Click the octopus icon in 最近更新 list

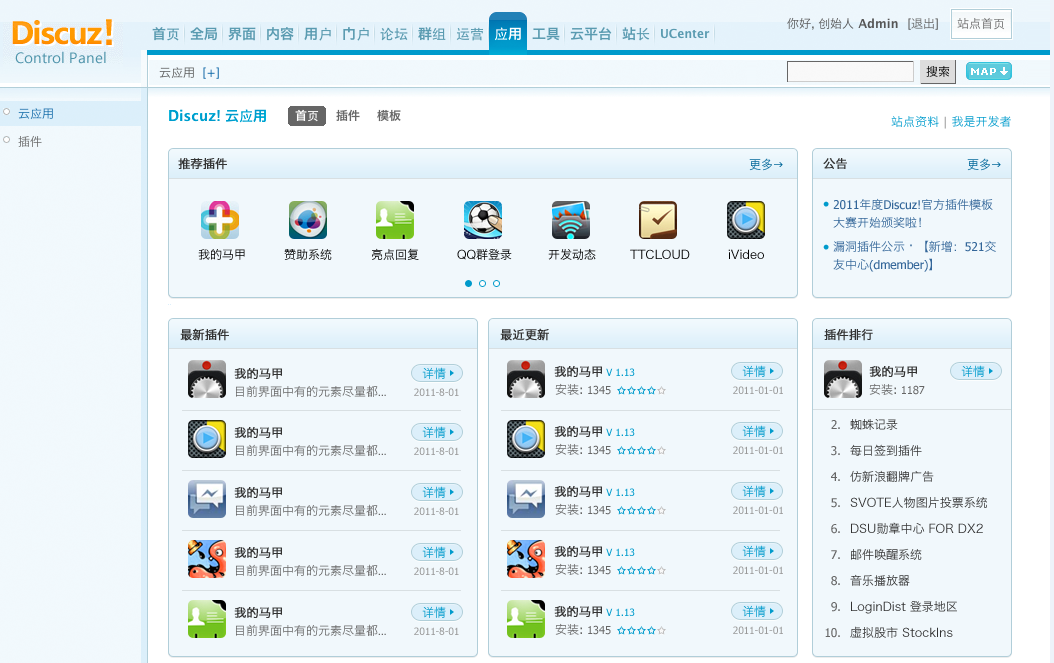(x=526, y=559)
